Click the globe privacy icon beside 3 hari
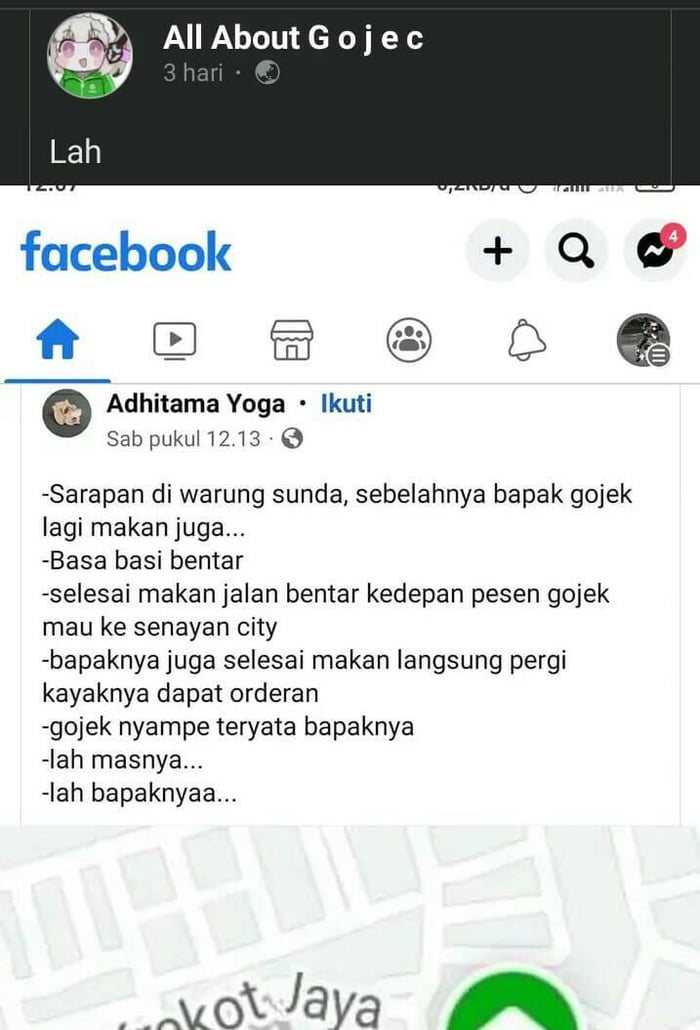Image resolution: width=700 pixels, height=1030 pixels. tap(267, 72)
